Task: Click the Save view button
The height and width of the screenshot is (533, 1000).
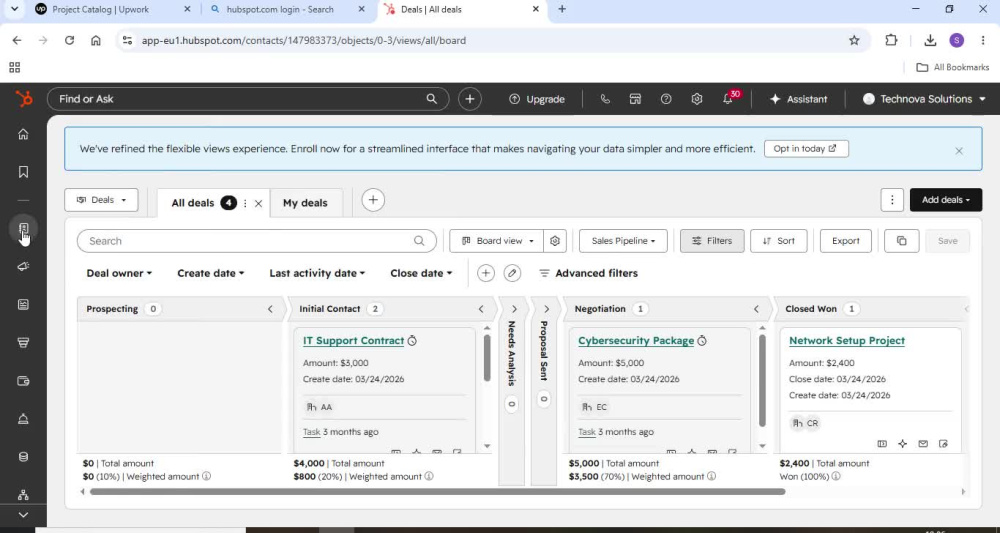Action: [947, 241]
